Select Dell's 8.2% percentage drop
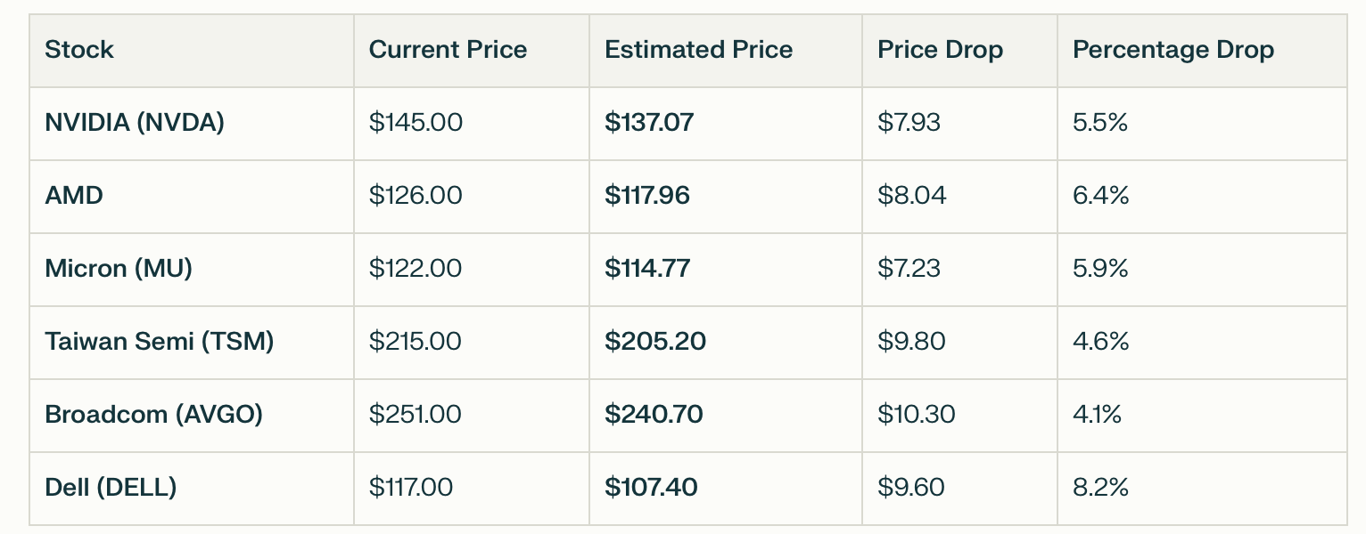Image resolution: width=1366 pixels, height=534 pixels. pyautogui.click(x=1101, y=488)
